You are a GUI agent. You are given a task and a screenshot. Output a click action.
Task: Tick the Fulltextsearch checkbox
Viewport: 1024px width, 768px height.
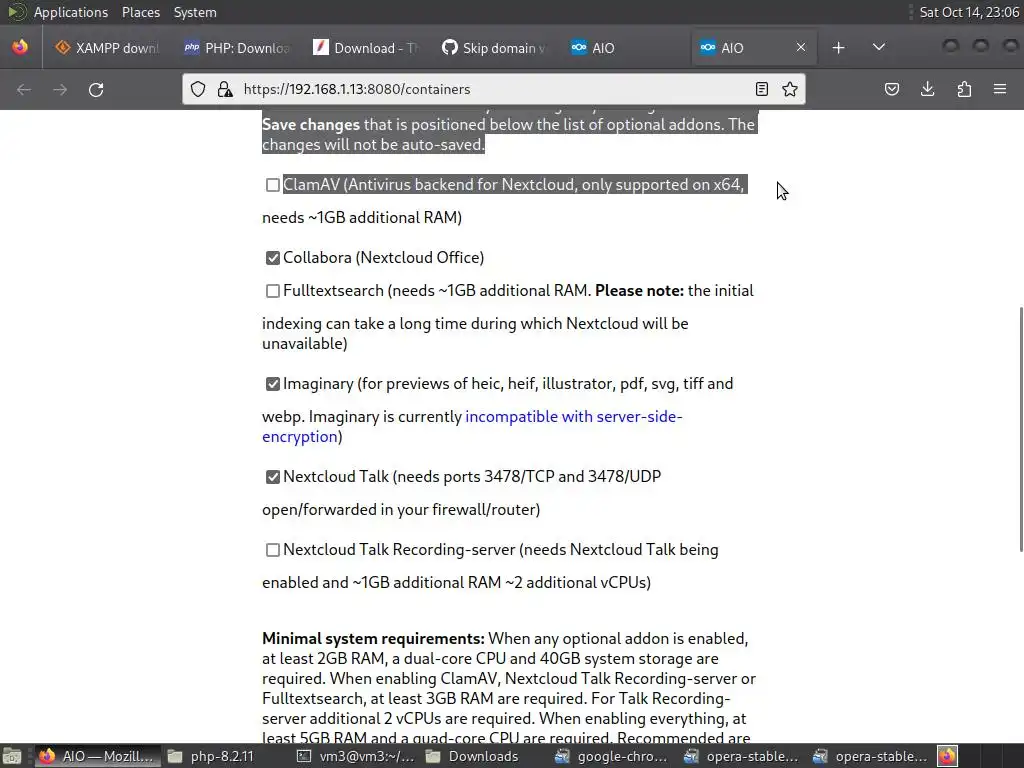[x=273, y=291]
